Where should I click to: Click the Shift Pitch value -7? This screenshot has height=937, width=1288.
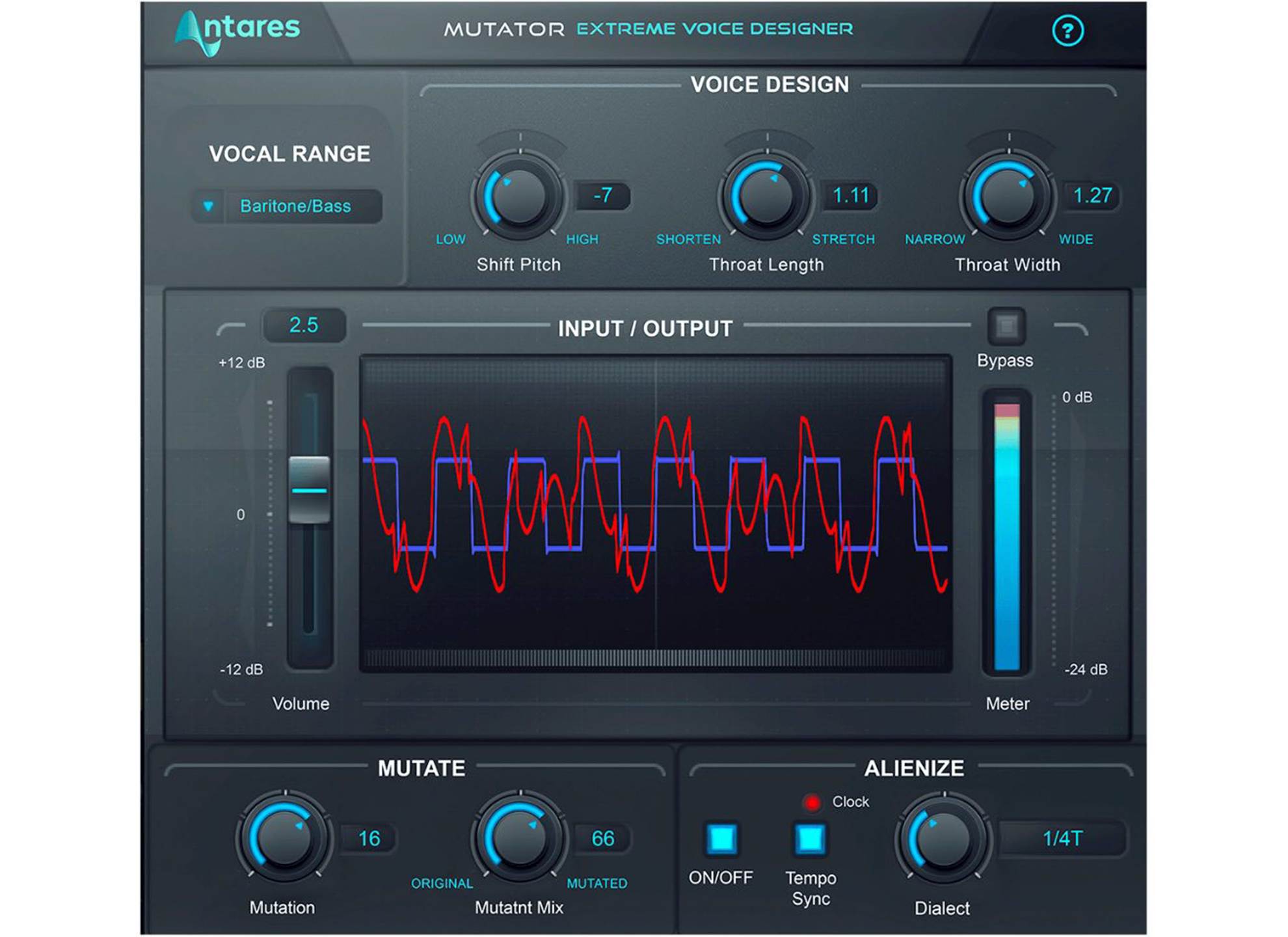602,195
